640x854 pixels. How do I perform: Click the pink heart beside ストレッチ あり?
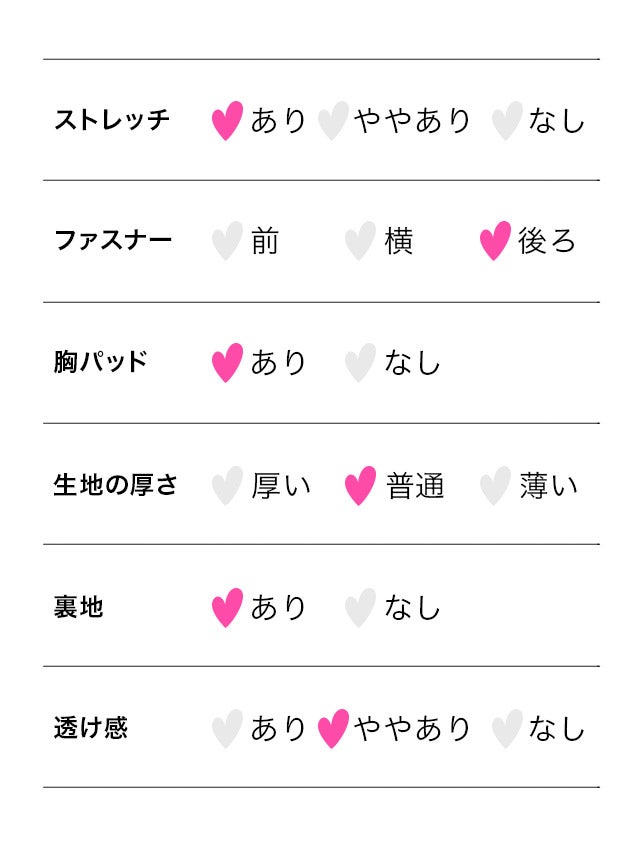(x=227, y=121)
